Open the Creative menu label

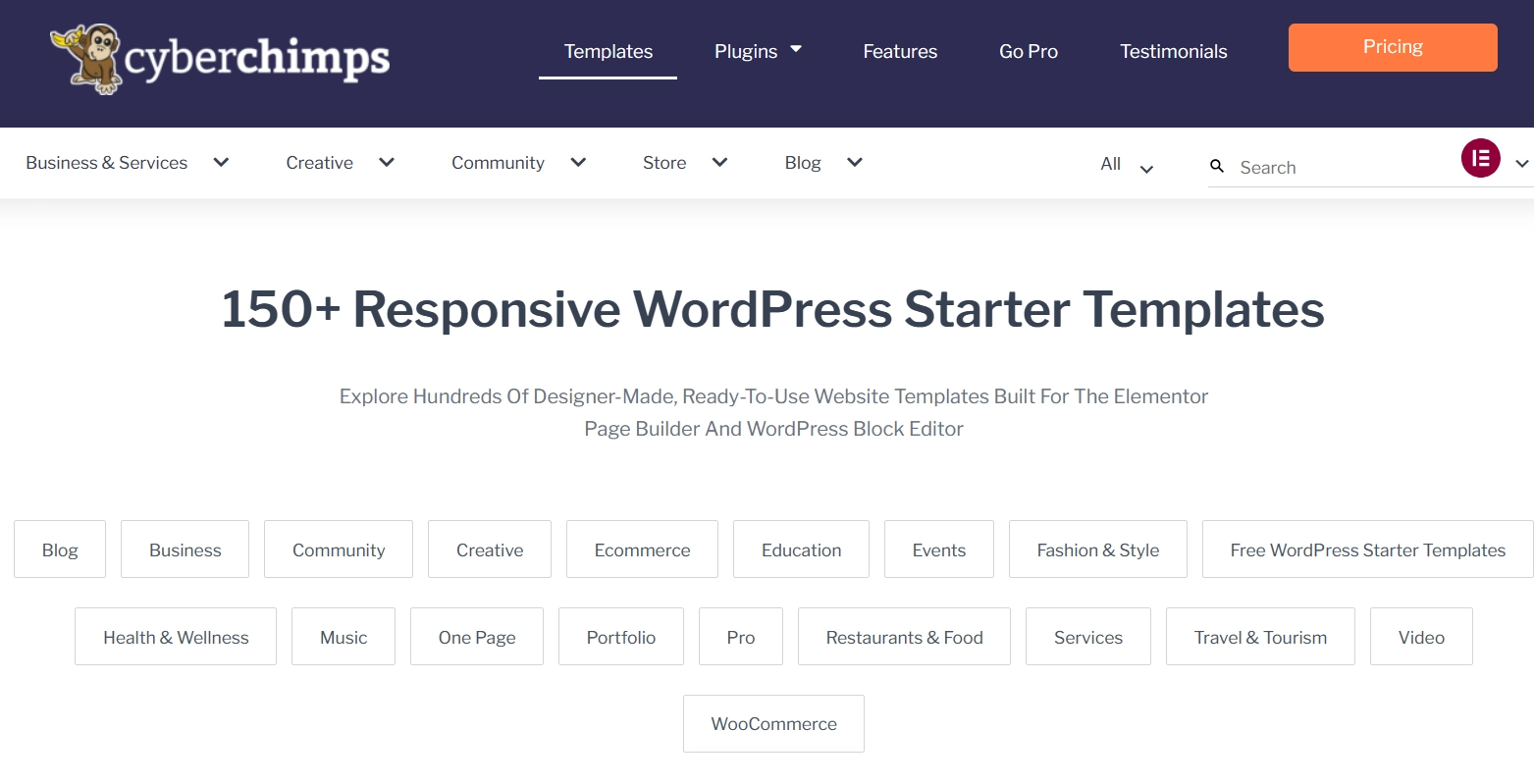coord(320,163)
